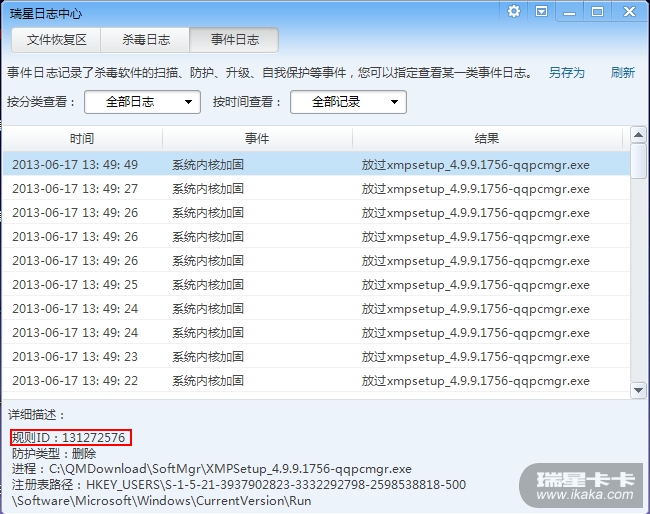Switch to the 杀毒日志 tab
The height and width of the screenshot is (514, 650).
[146, 40]
